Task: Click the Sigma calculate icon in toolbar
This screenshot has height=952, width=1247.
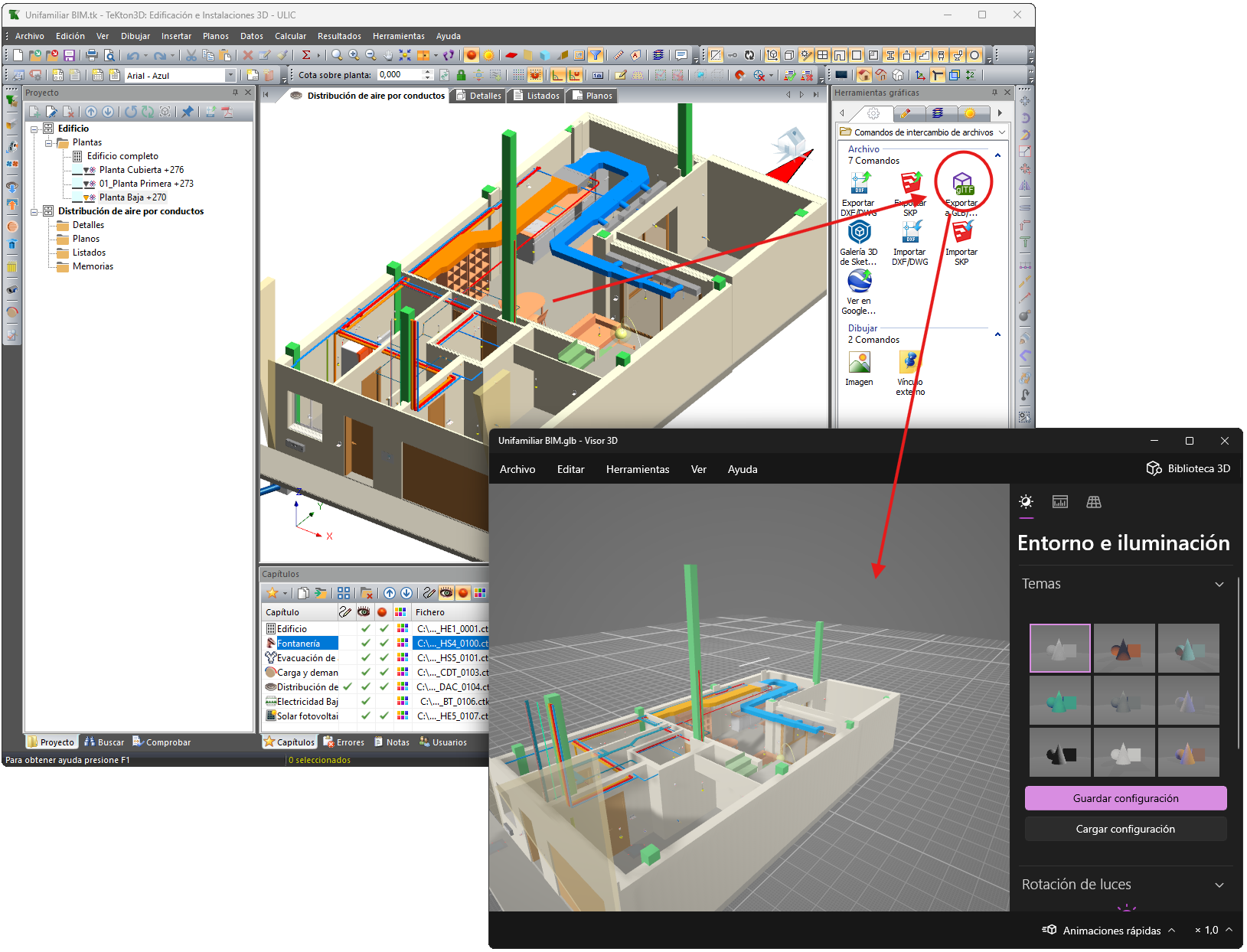Action: pyautogui.click(x=306, y=55)
